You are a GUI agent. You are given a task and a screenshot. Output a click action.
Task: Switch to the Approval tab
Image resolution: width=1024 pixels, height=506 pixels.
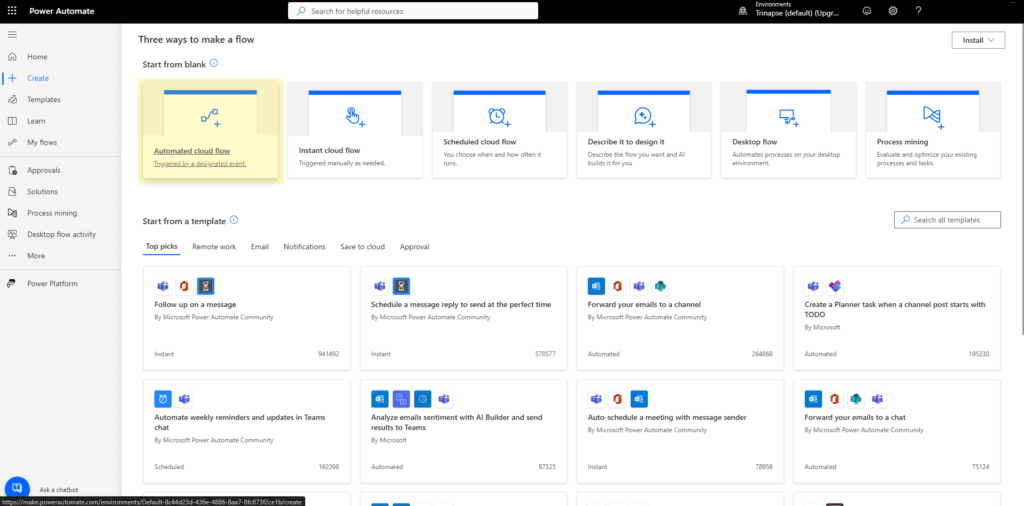(x=414, y=246)
